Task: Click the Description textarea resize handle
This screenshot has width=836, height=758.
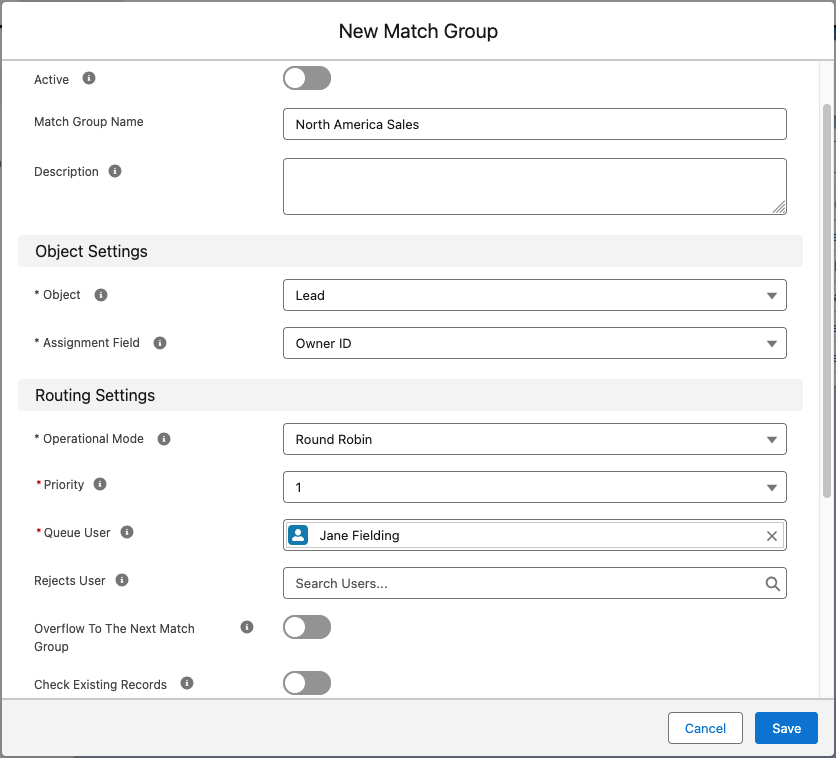Action: (779, 207)
